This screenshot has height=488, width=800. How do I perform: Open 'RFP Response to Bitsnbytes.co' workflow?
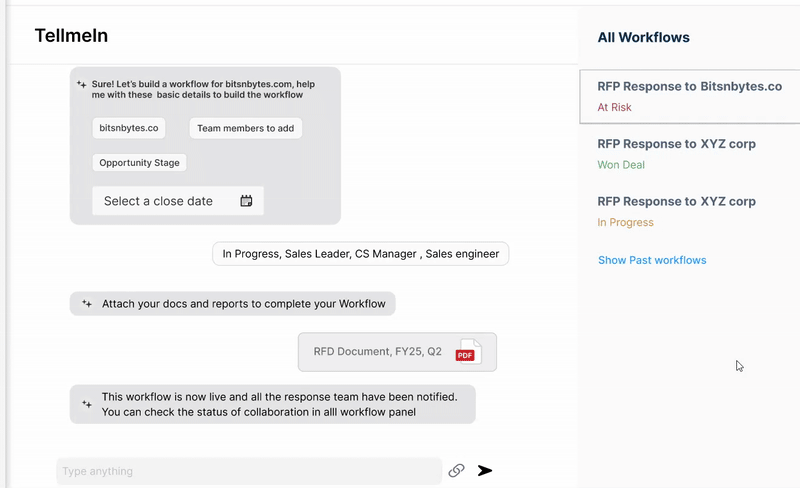(x=689, y=96)
